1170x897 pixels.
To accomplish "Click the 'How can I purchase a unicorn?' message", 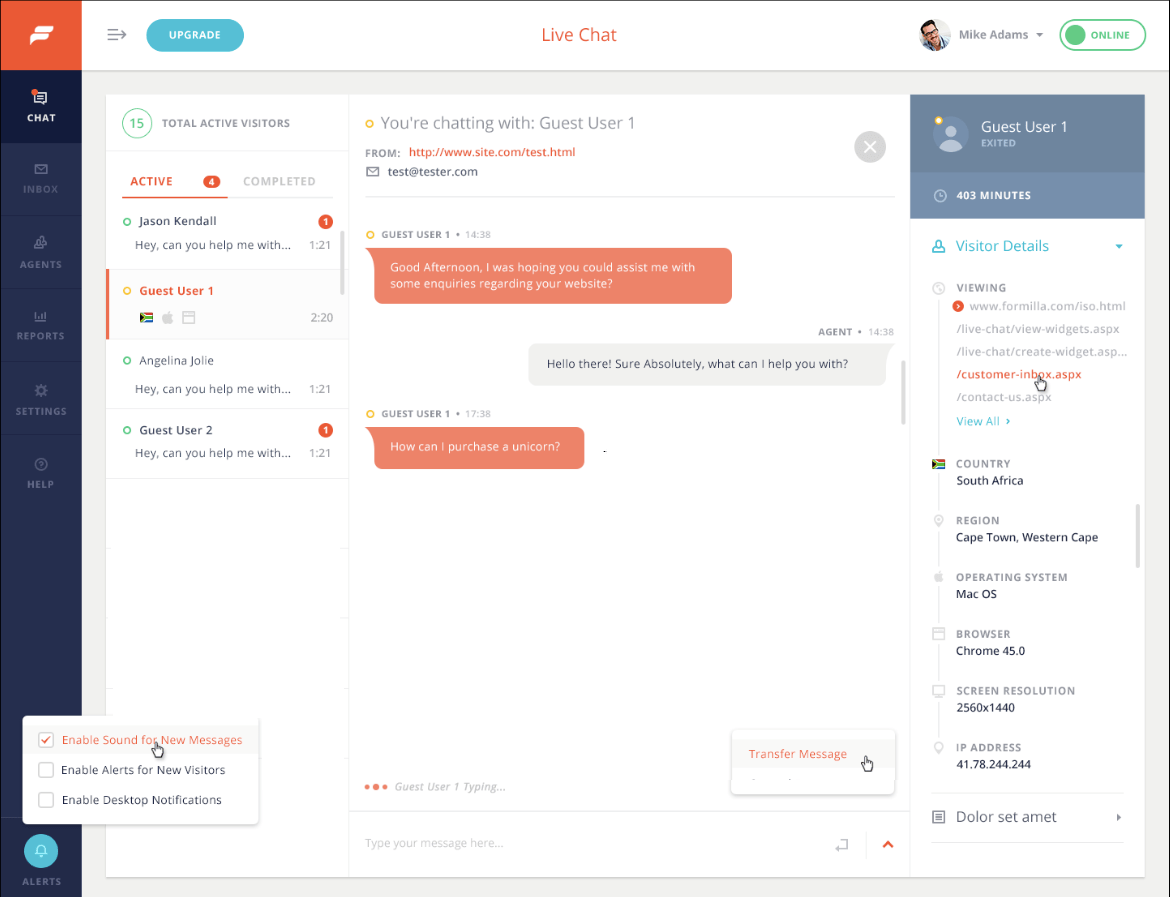I will pyautogui.click(x=479, y=448).
